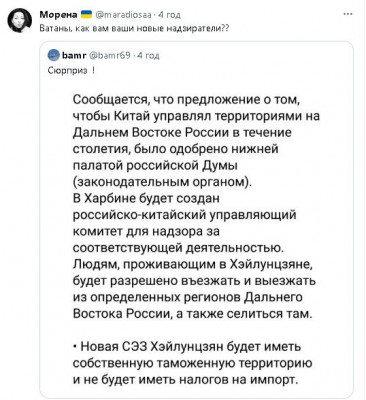Open the image paragraph starting 'Сообщается, что предложение'
Viewport: 366px width, 400px height.
[x=196, y=141]
